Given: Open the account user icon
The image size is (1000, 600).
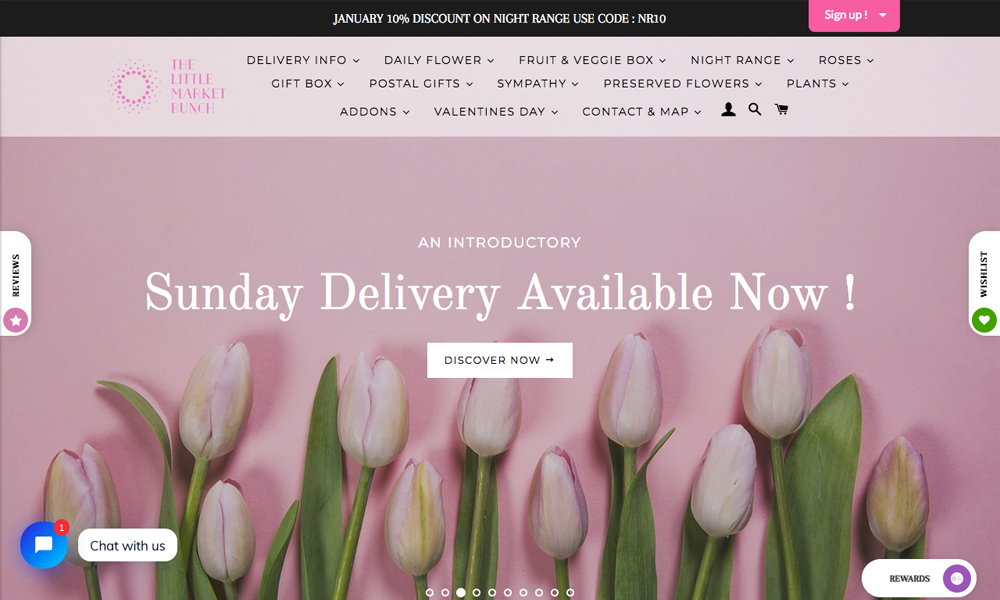Looking at the screenshot, I should [728, 110].
